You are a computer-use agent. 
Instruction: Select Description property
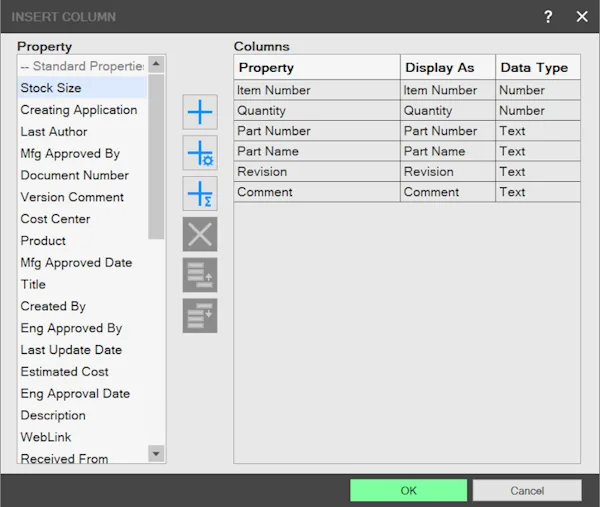82,415
